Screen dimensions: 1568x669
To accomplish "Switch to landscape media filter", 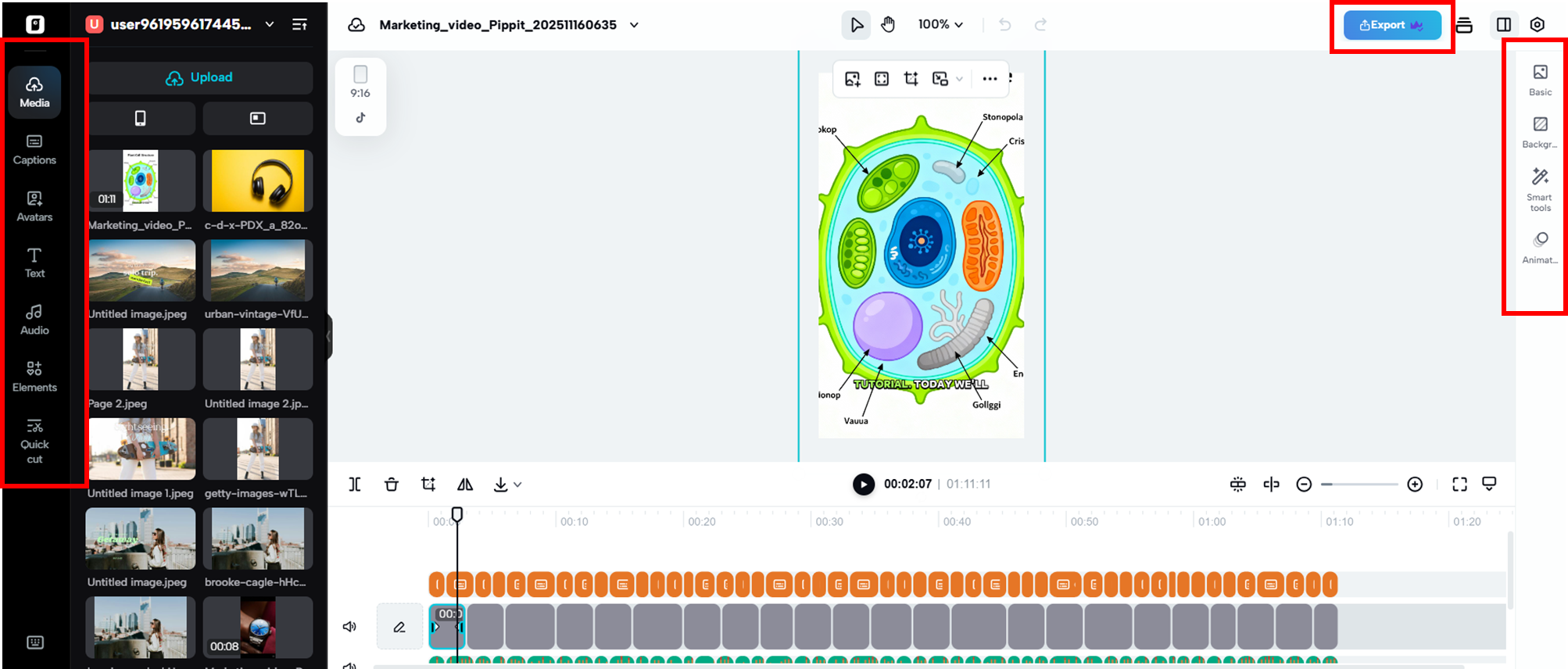I will pos(258,118).
